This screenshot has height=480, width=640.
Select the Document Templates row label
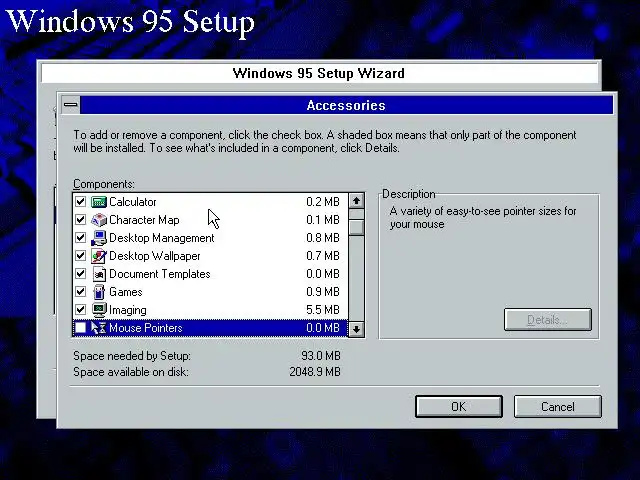click(160, 274)
